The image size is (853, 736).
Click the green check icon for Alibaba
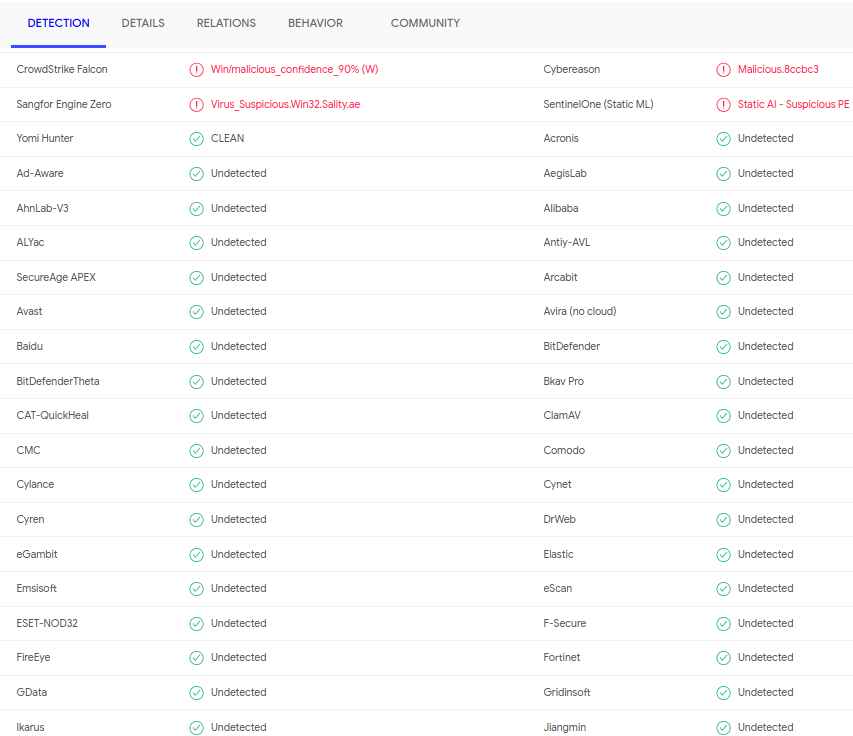point(723,208)
